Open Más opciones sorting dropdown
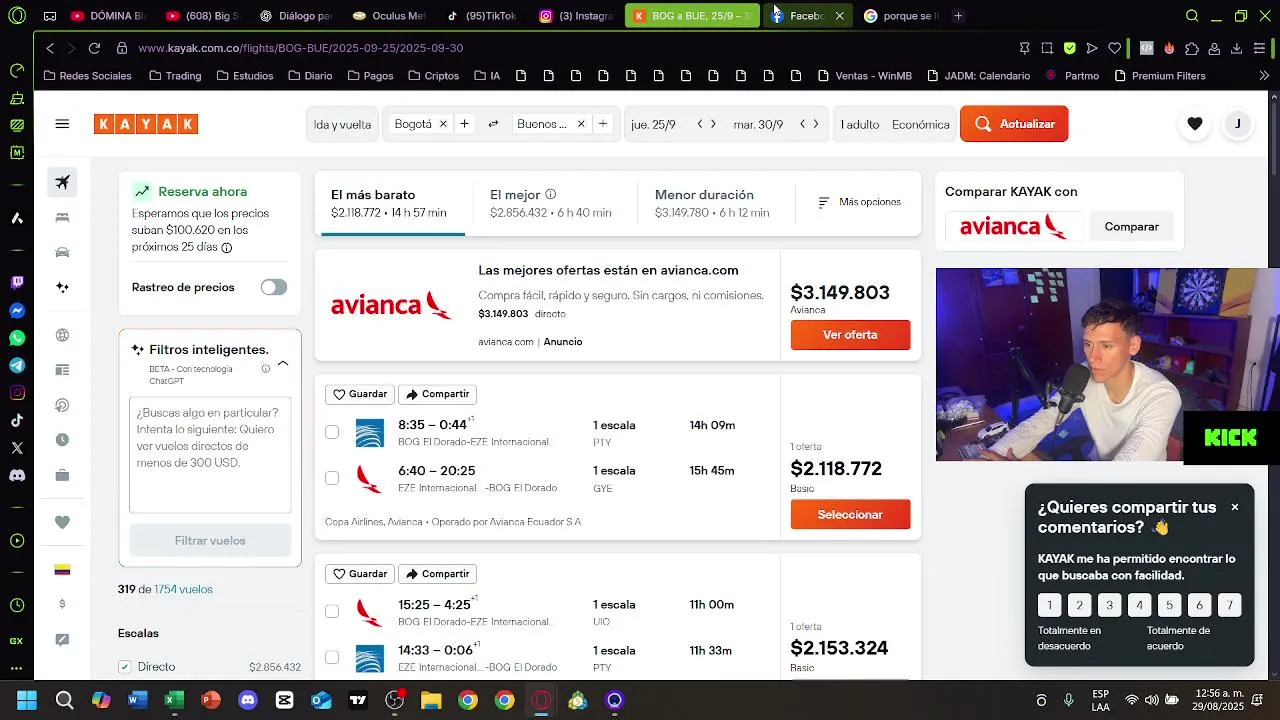Viewport: 1280px width, 720px height. coord(859,202)
